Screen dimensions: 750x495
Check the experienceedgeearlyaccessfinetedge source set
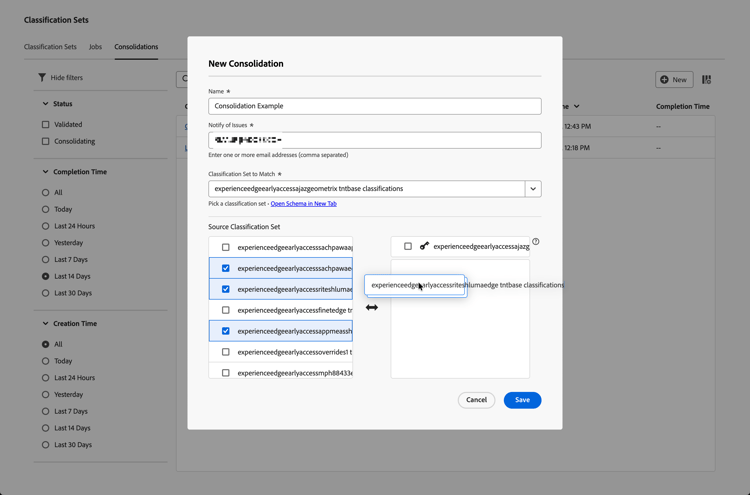tap(226, 310)
